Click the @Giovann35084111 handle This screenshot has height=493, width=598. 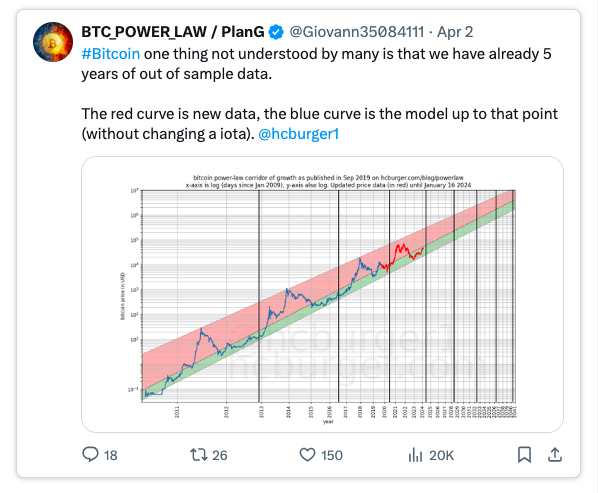(x=357, y=32)
